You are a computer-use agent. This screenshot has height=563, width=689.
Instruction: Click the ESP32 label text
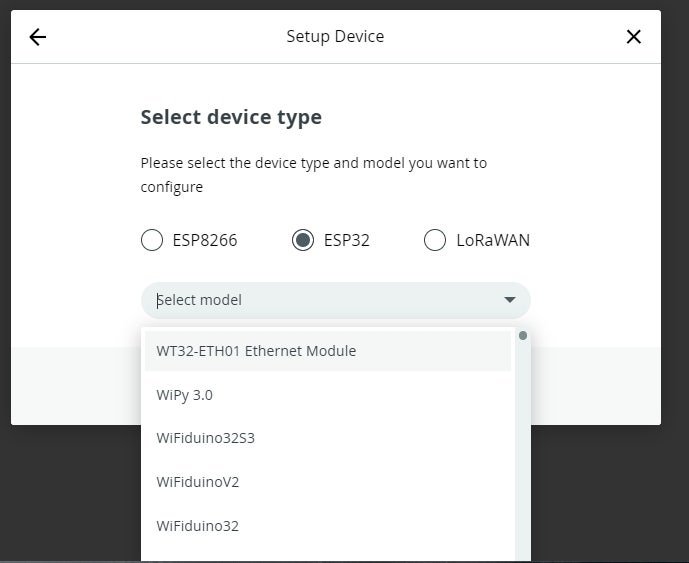coord(347,240)
